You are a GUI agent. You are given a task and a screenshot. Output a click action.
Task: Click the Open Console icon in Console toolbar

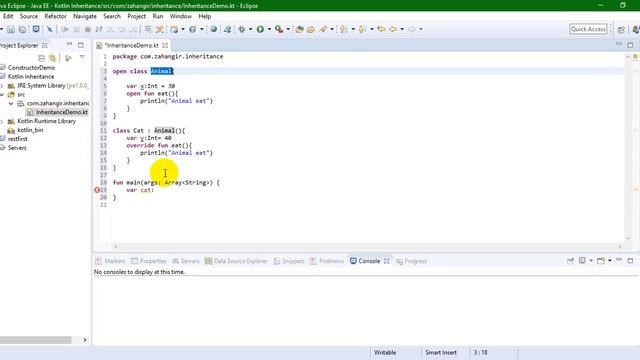pos(601,260)
